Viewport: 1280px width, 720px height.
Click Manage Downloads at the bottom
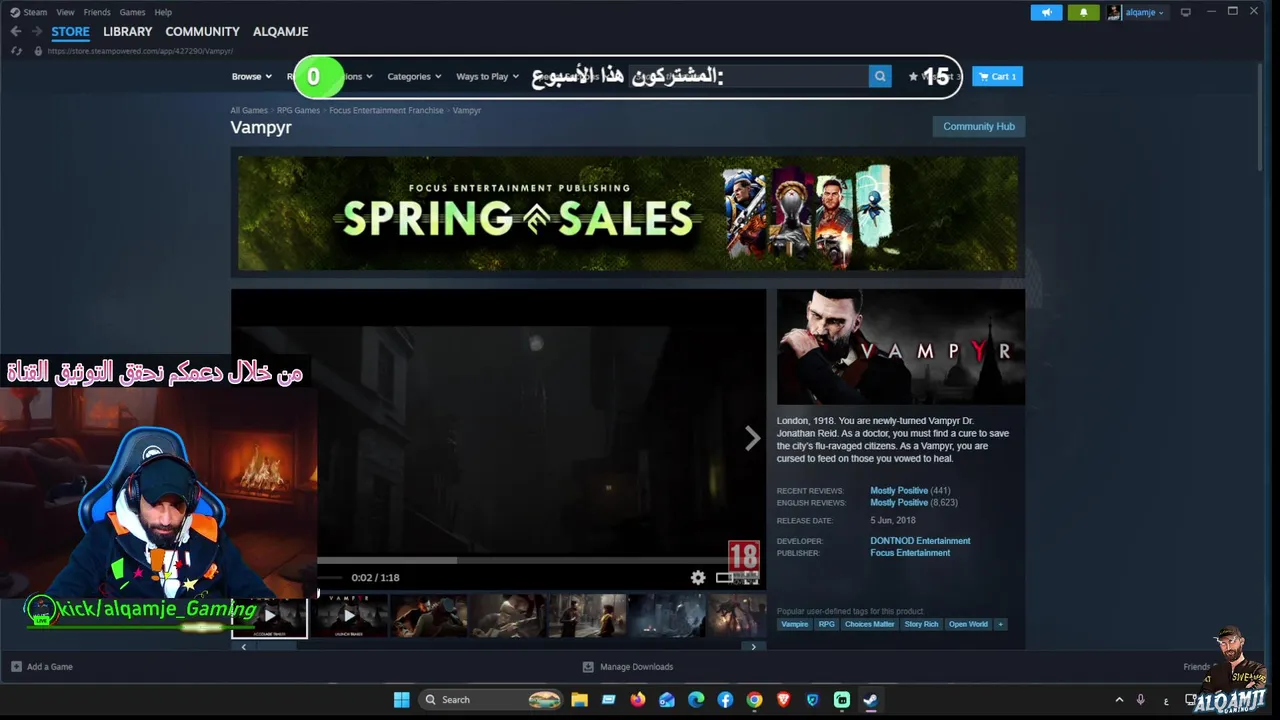tap(628, 667)
